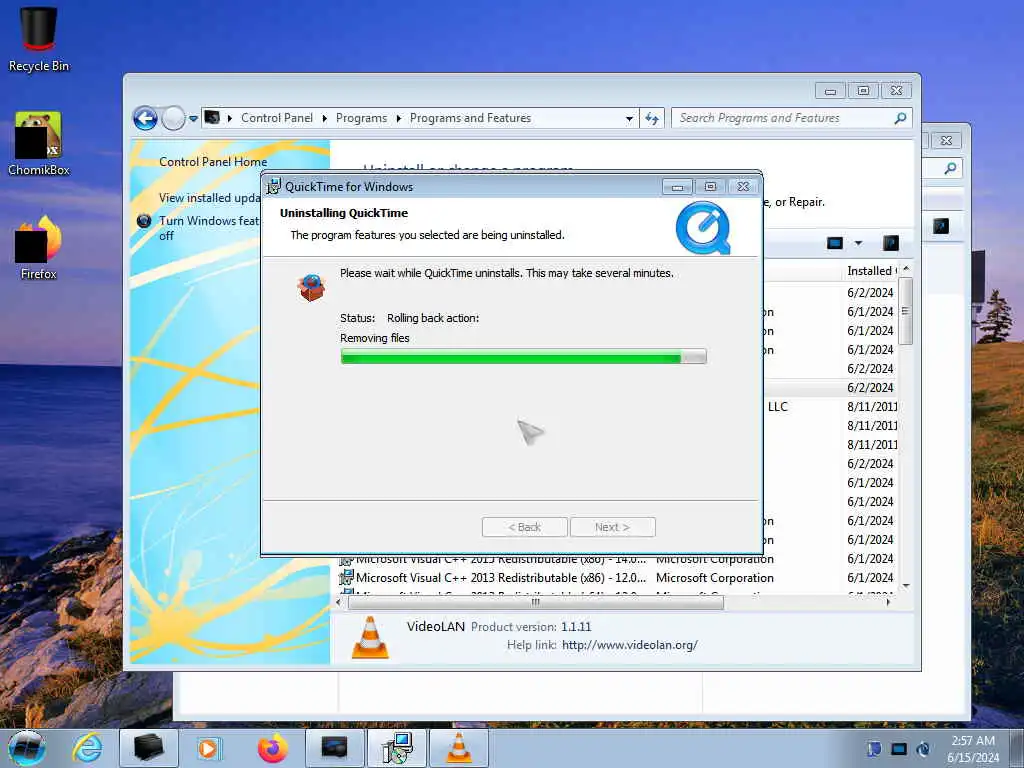The height and width of the screenshot is (768, 1024).
Task: Click the network tray icon
Action: coord(899,749)
